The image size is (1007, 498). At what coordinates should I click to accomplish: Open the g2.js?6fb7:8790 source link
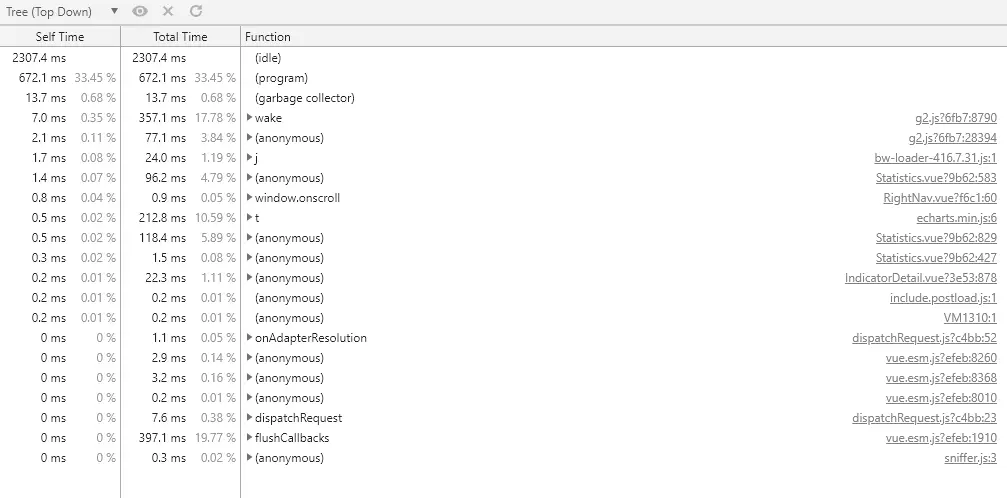(x=956, y=118)
